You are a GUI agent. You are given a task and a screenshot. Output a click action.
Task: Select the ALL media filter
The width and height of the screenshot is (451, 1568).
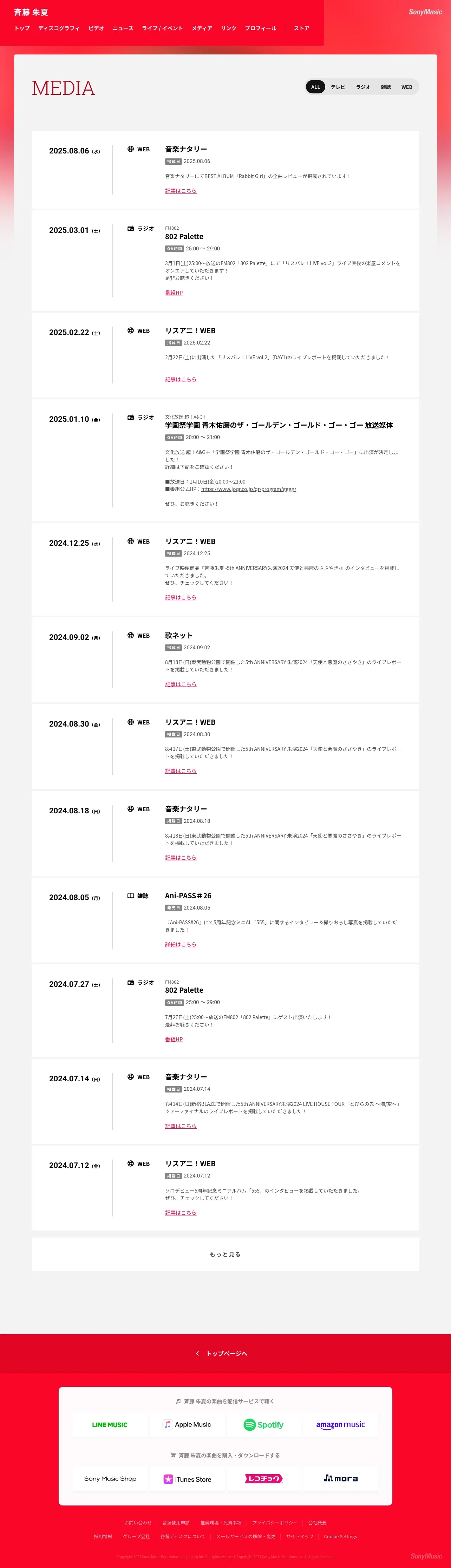315,87
